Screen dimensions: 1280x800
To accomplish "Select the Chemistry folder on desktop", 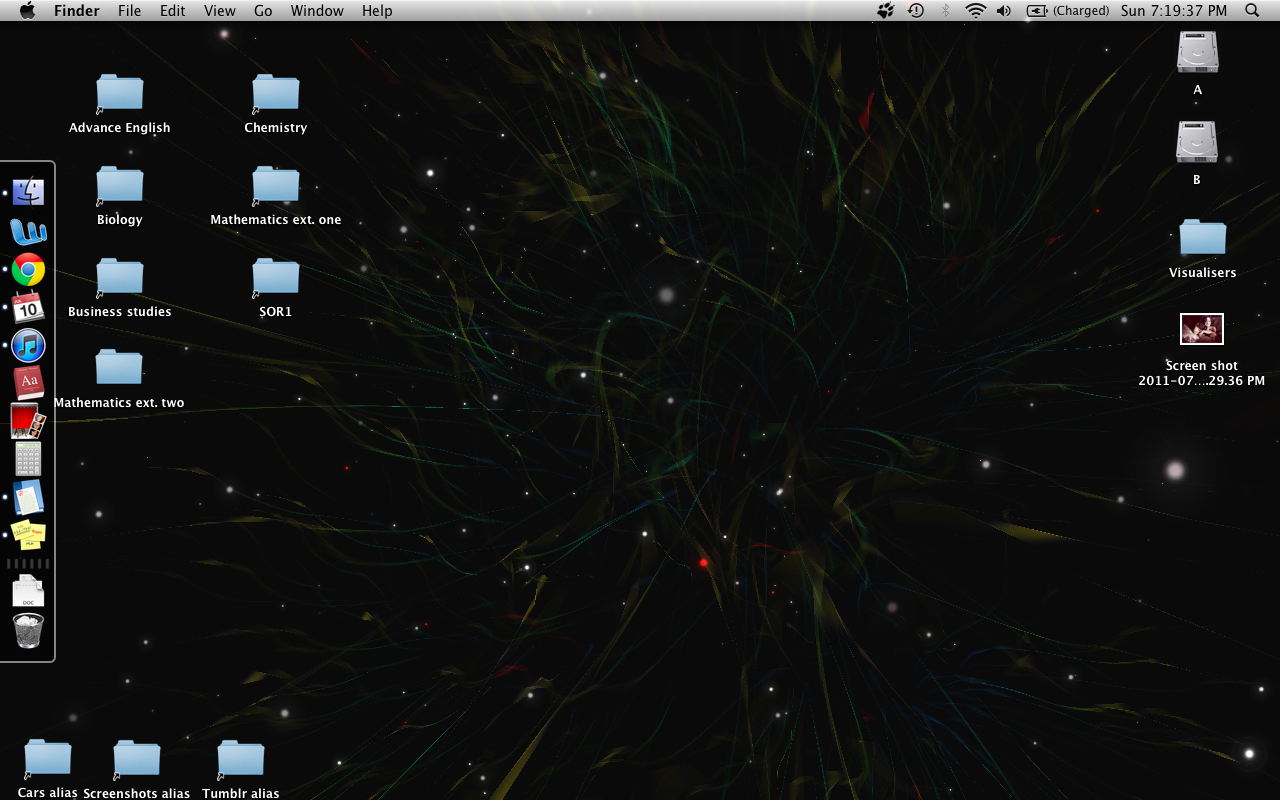I will (x=276, y=93).
